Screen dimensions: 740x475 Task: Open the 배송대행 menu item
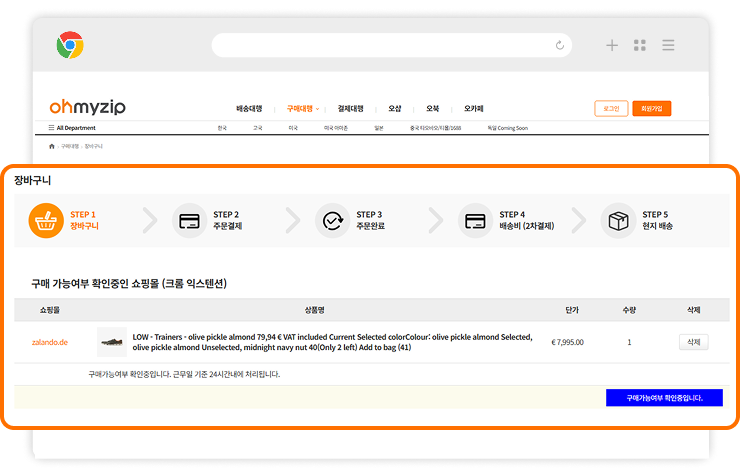pyautogui.click(x=249, y=108)
